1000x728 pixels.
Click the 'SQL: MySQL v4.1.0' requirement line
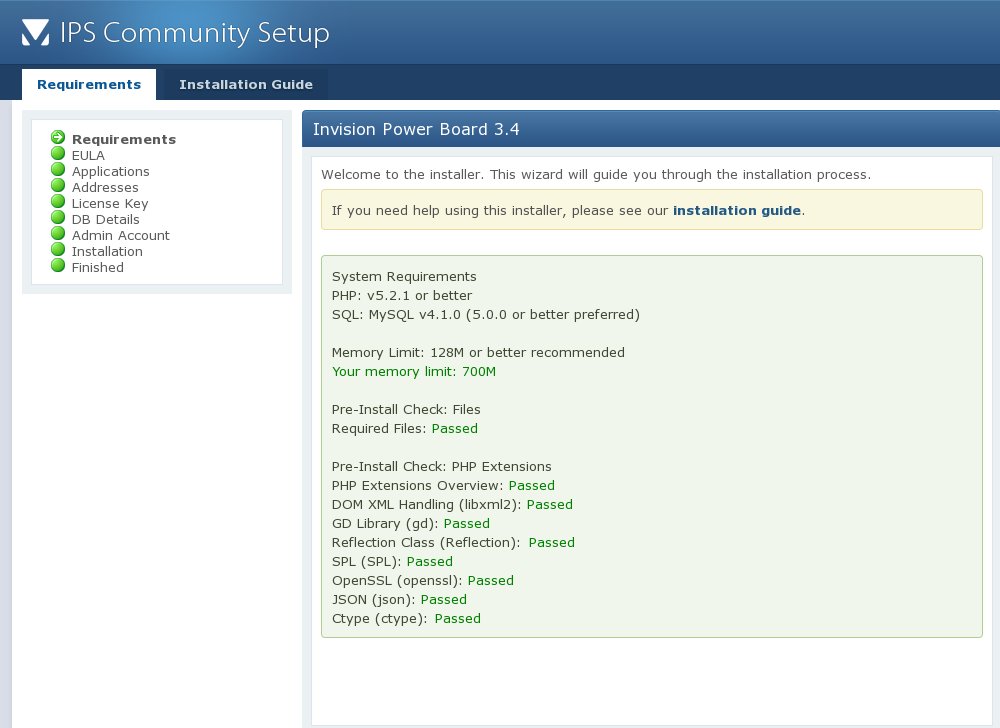point(485,314)
